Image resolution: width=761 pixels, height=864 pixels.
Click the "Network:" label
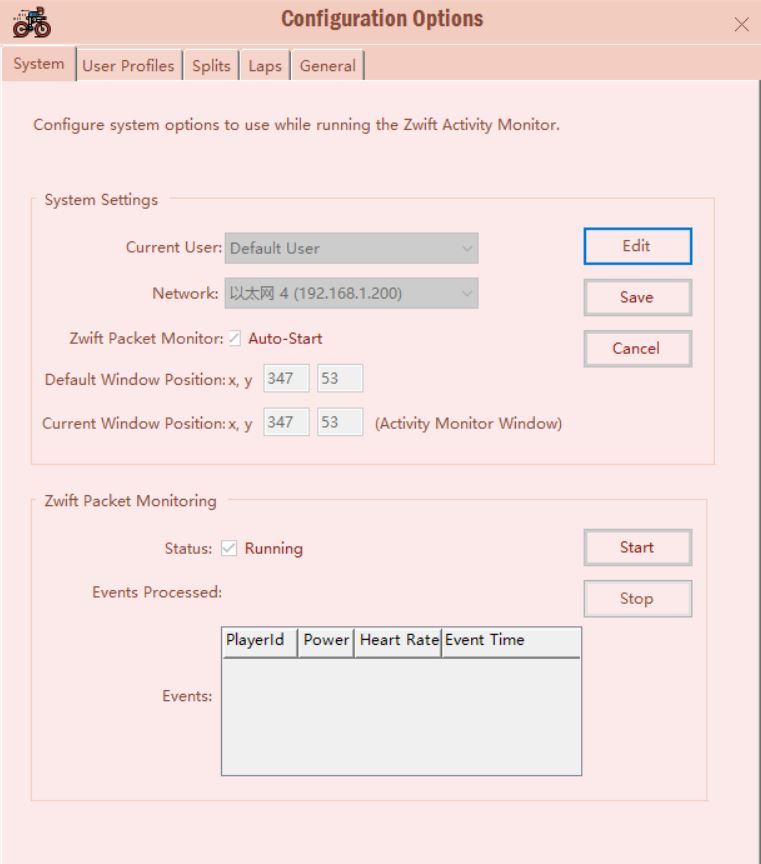click(x=185, y=293)
